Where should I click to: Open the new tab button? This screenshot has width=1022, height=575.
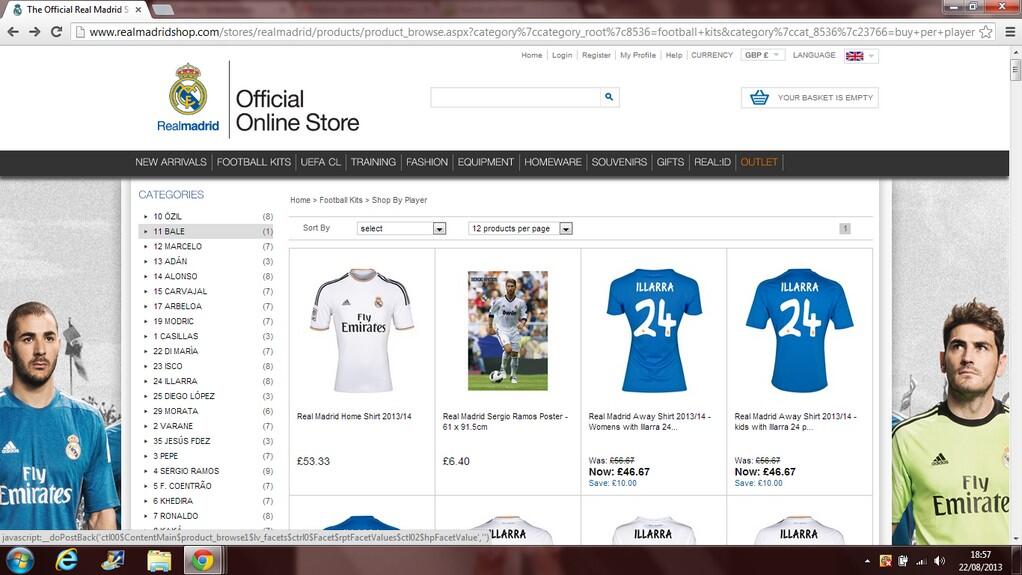pos(162,10)
